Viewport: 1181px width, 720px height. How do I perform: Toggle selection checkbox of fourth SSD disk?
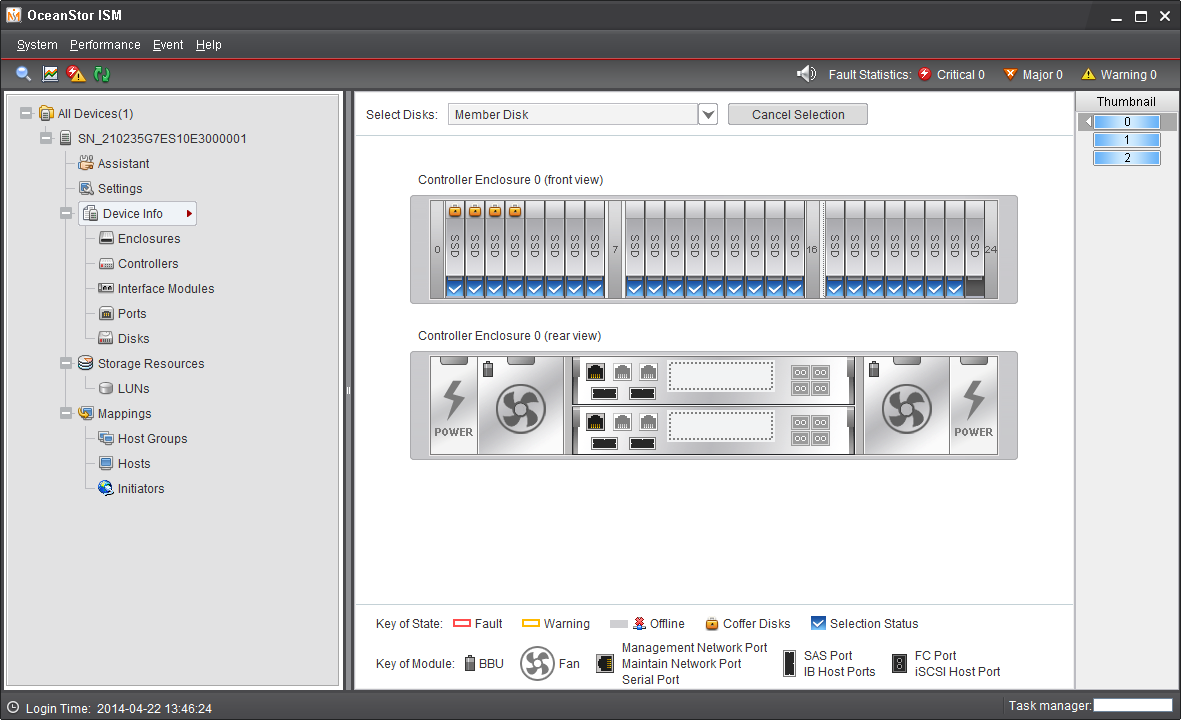(514, 288)
